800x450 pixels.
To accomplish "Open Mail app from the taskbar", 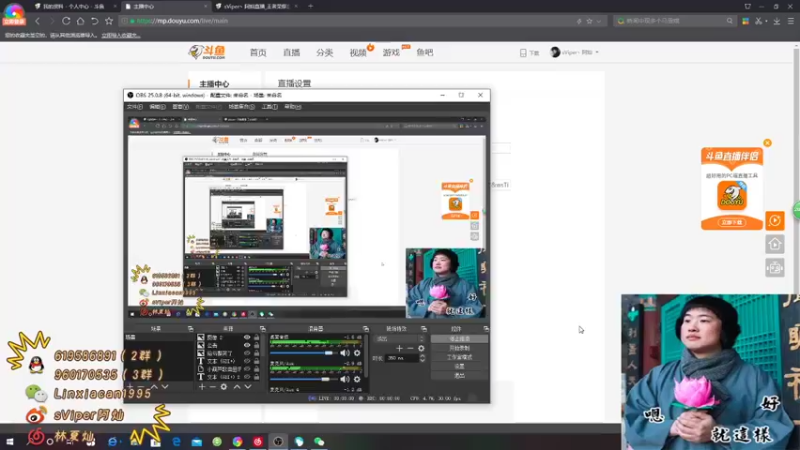I will coord(196,441).
